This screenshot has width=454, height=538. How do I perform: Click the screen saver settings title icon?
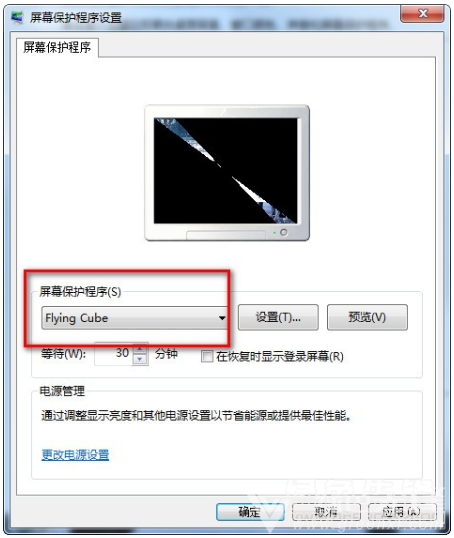coord(17,17)
